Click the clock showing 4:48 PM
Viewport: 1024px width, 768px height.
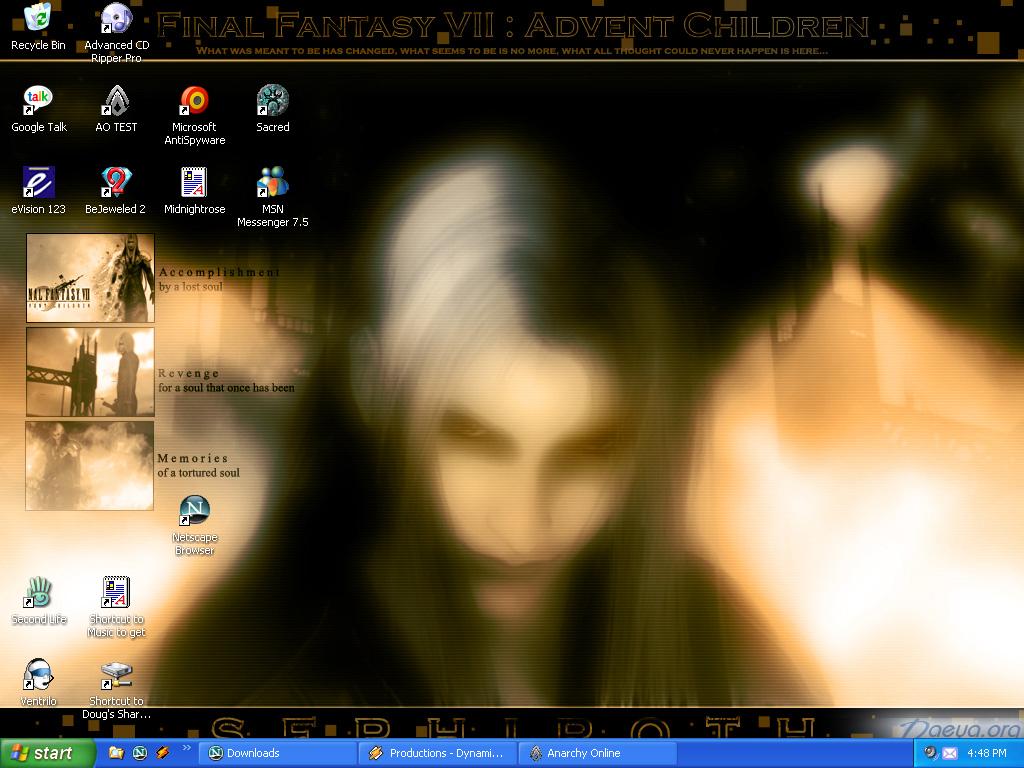click(x=986, y=753)
